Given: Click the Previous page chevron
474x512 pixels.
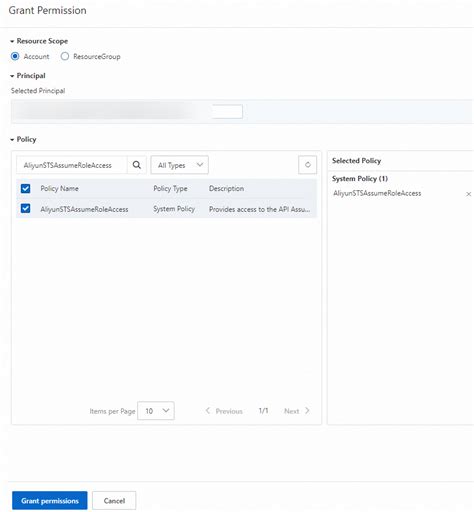Looking at the screenshot, I should click(208, 411).
